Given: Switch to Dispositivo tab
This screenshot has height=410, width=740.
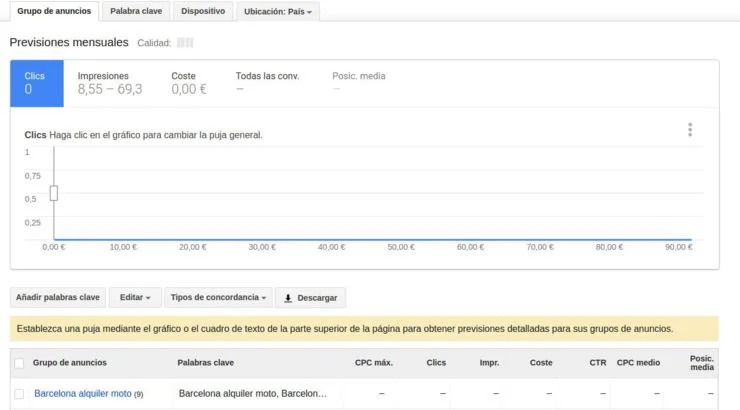Looking at the screenshot, I should coord(203,11).
